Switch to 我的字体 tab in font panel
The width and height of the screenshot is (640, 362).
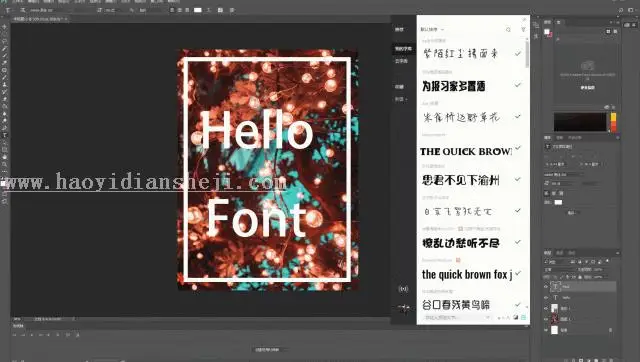pyautogui.click(x=403, y=49)
